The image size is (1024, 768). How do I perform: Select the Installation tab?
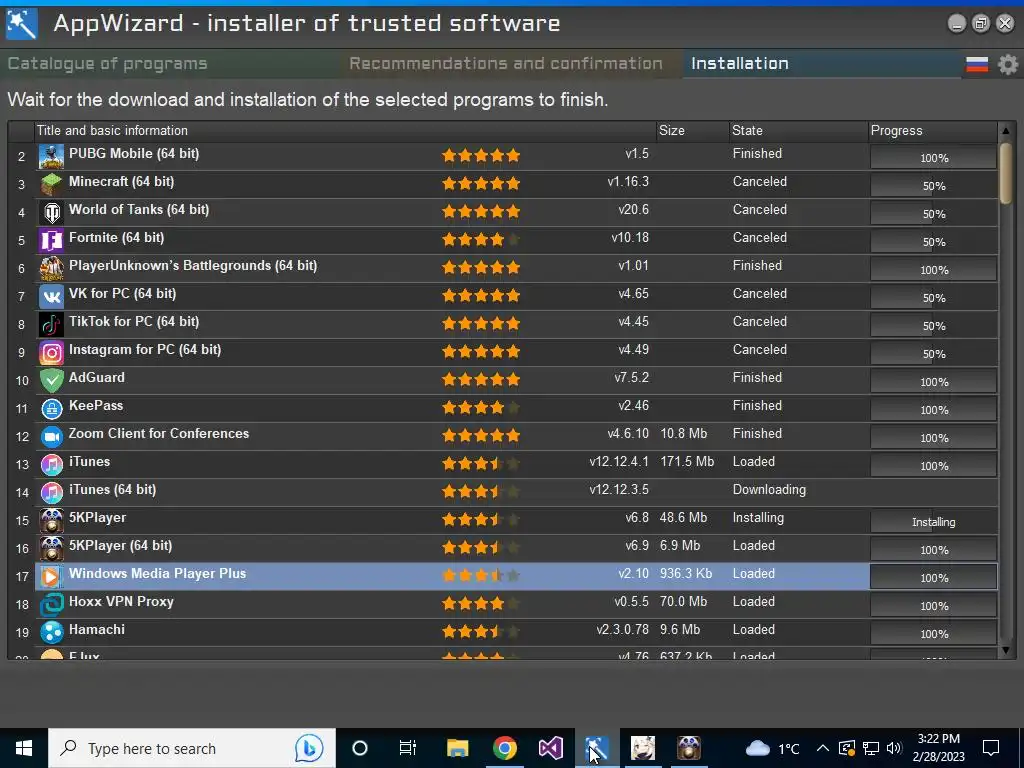pyautogui.click(x=740, y=63)
